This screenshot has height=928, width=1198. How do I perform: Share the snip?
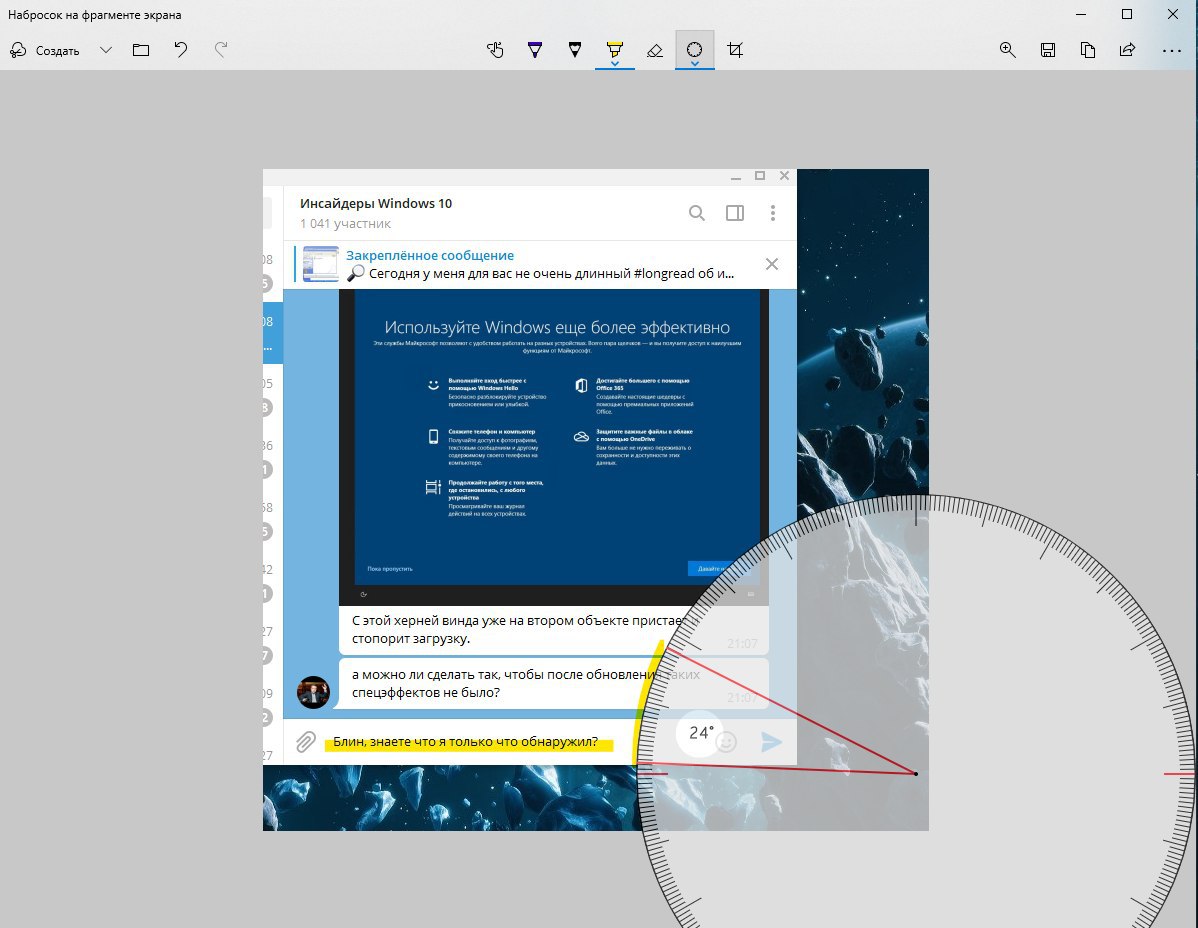tap(1127, 50)
